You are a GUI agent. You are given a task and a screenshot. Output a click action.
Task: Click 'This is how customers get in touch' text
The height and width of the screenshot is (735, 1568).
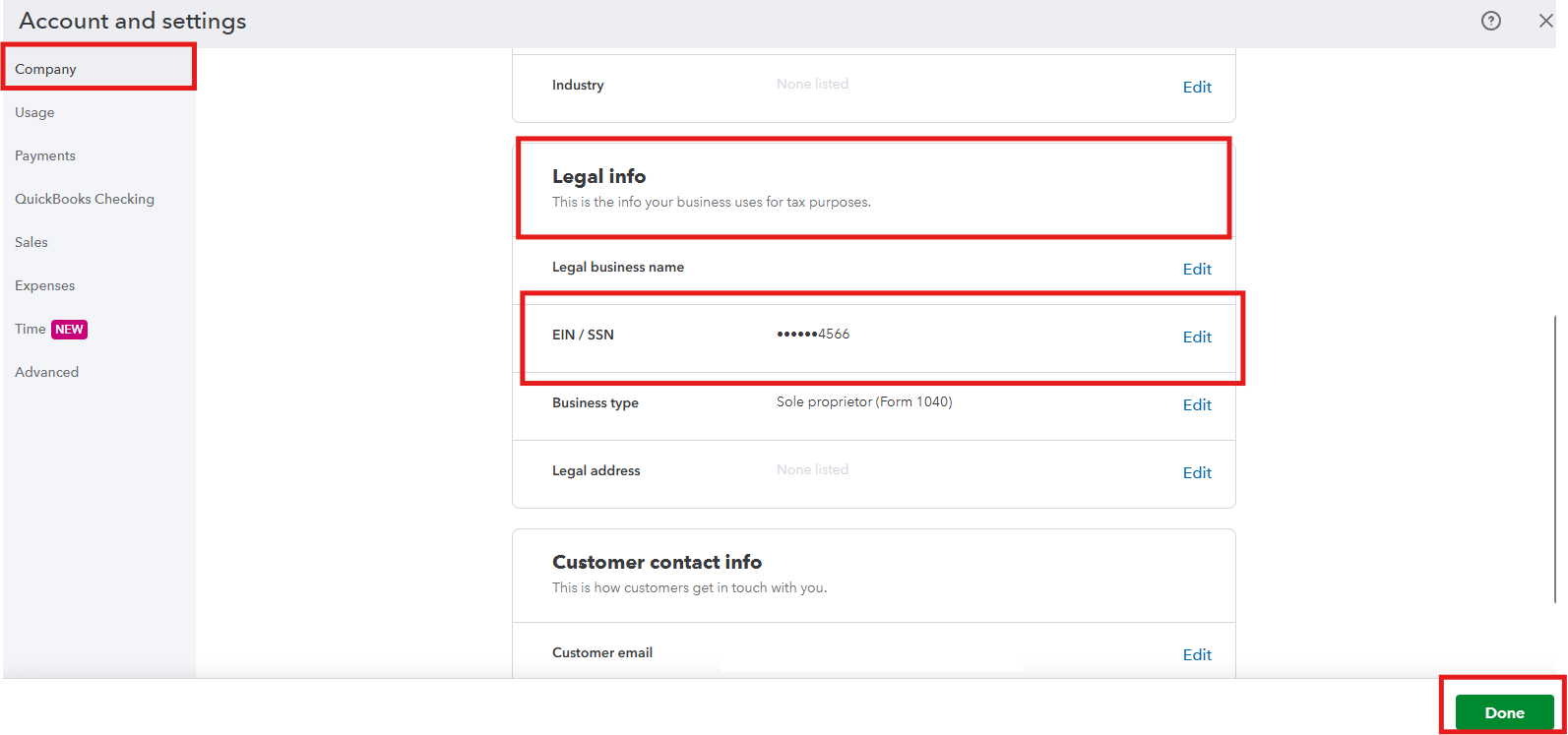689,587
